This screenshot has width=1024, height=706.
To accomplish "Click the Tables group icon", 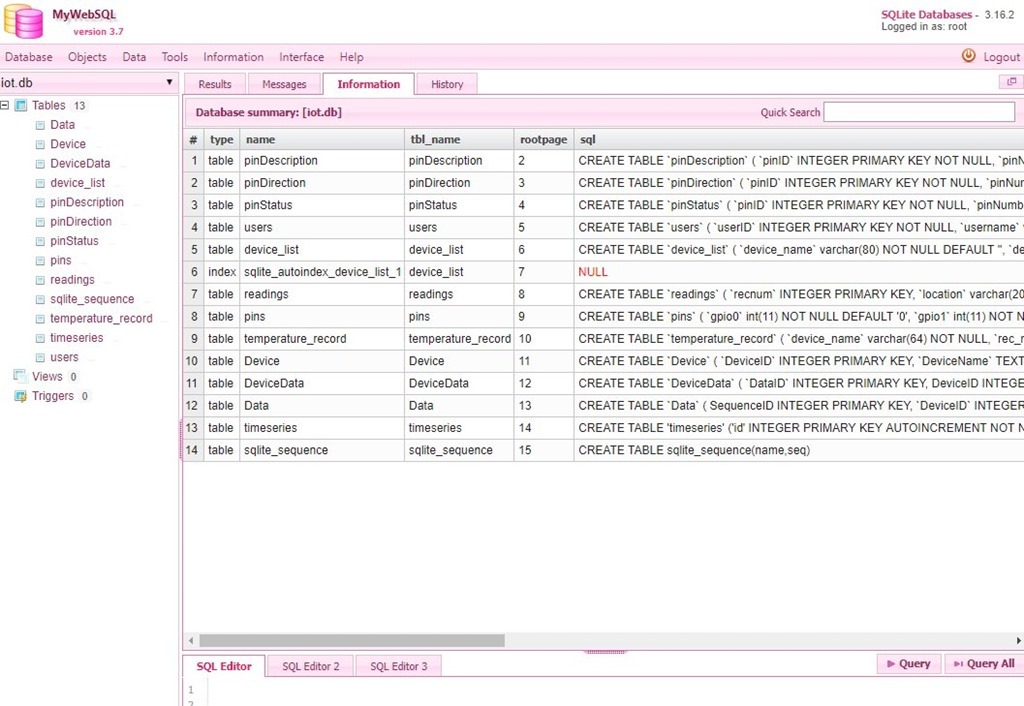I will point(21,106).
